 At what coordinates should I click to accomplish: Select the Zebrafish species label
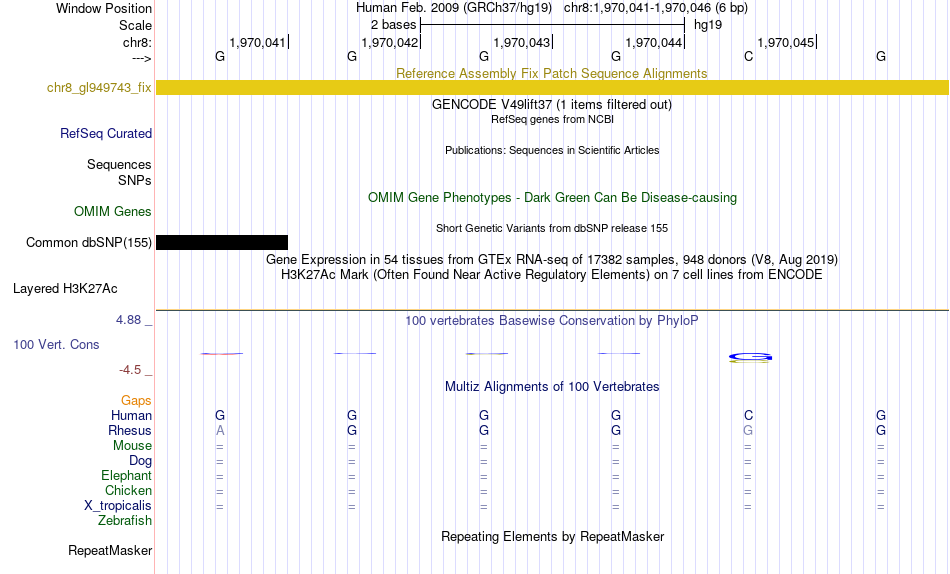125,521
